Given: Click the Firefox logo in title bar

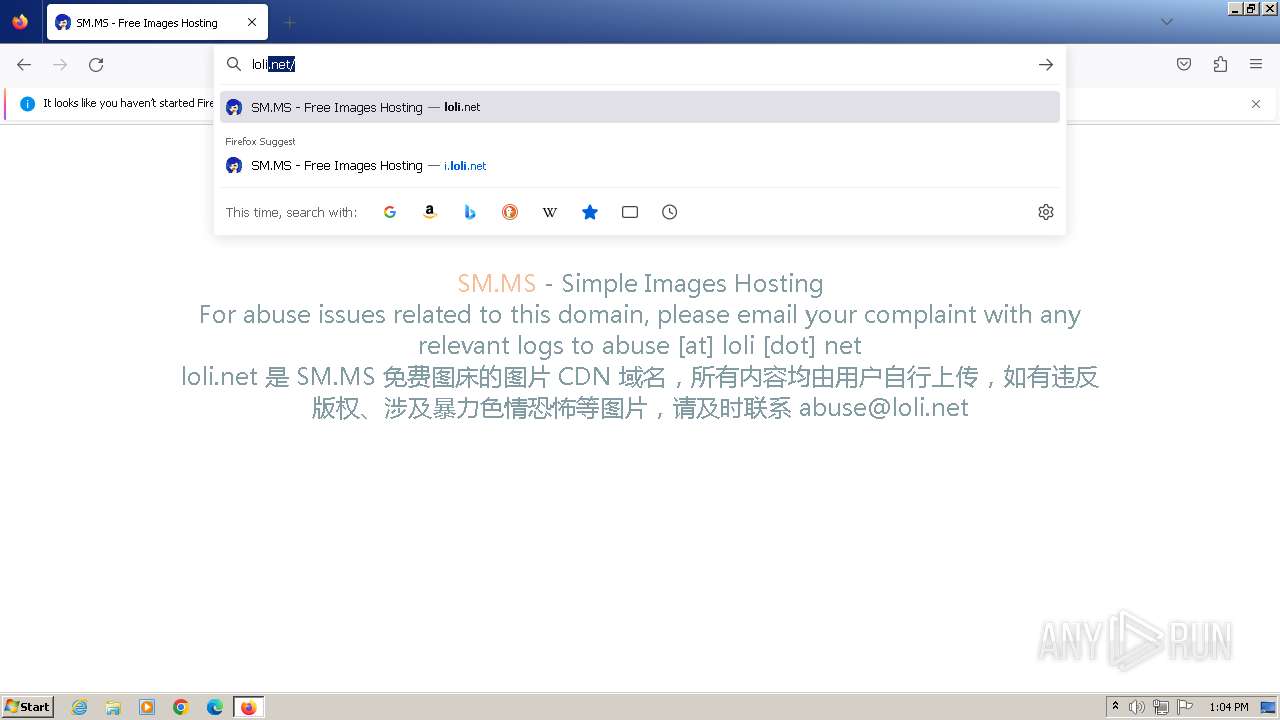Looking at the screenshot, I should coord(20,21).
